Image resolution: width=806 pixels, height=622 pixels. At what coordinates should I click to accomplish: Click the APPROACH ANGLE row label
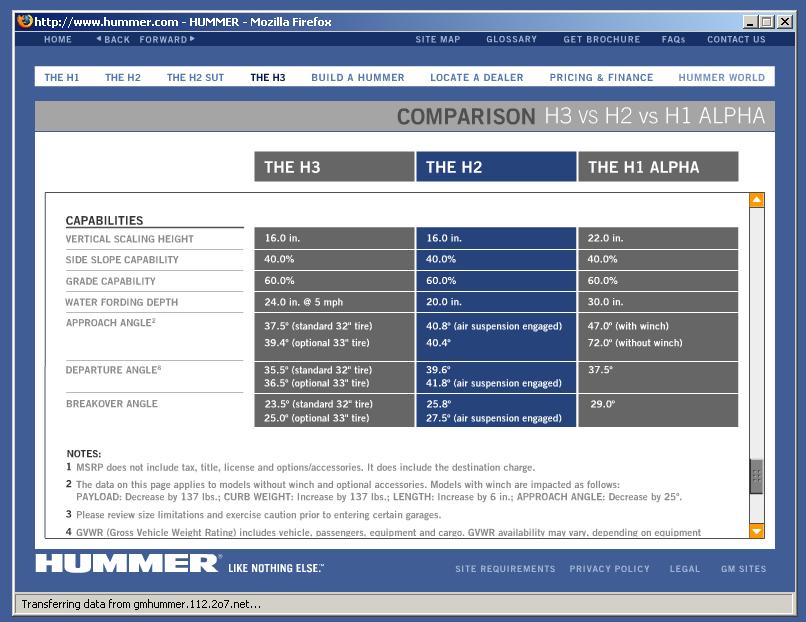111,323
